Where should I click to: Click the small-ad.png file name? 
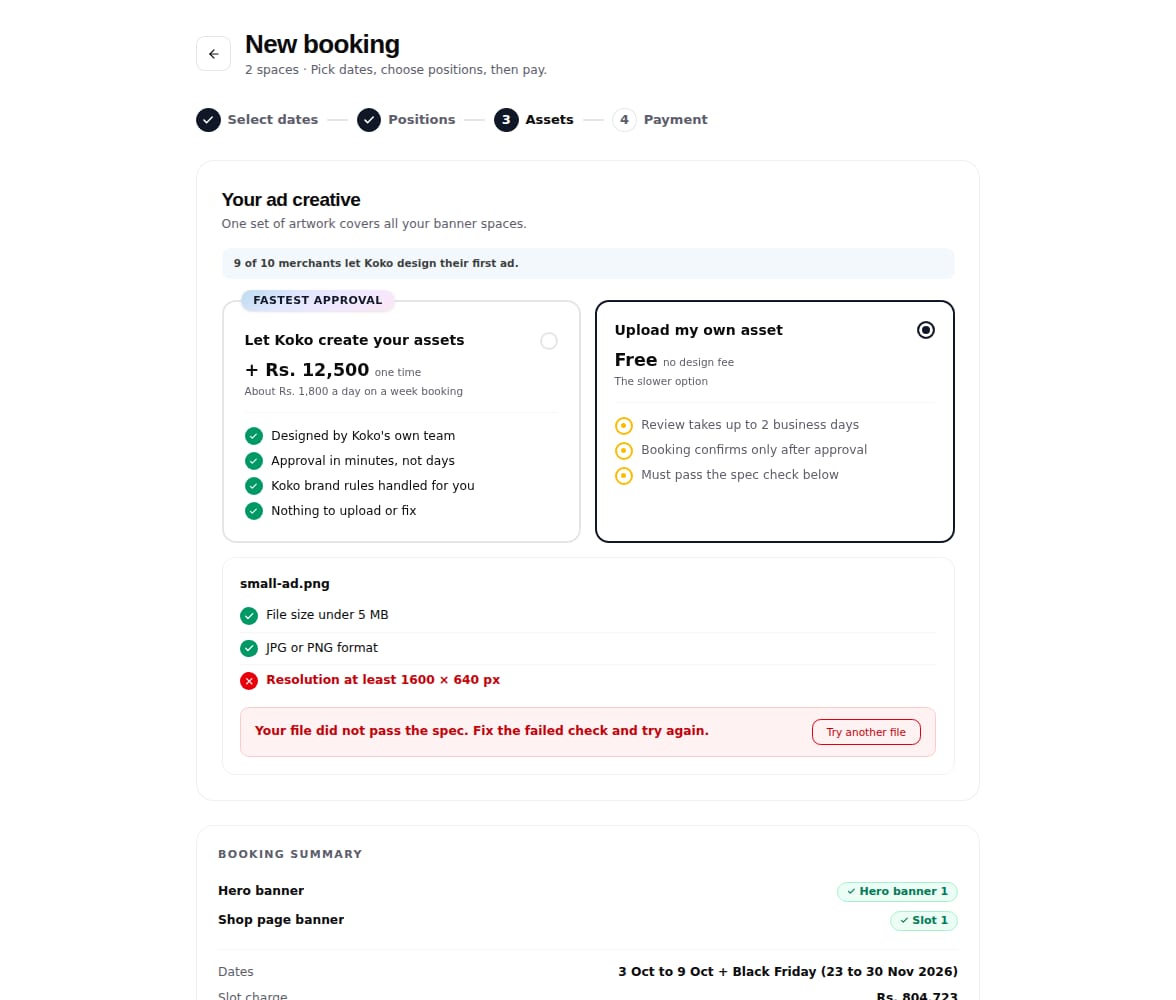(285, 584)
